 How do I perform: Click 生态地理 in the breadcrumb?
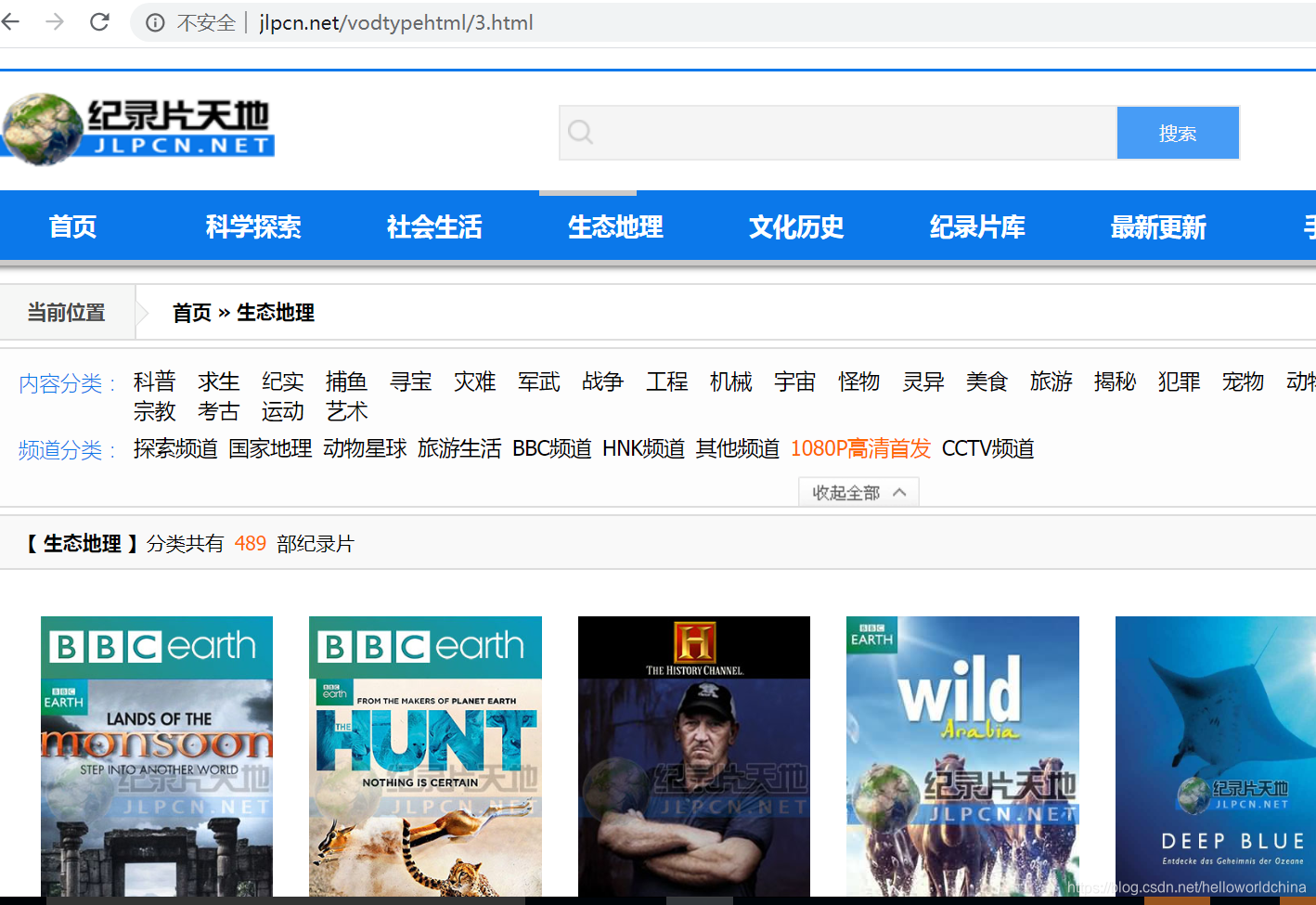coord(276,313)
